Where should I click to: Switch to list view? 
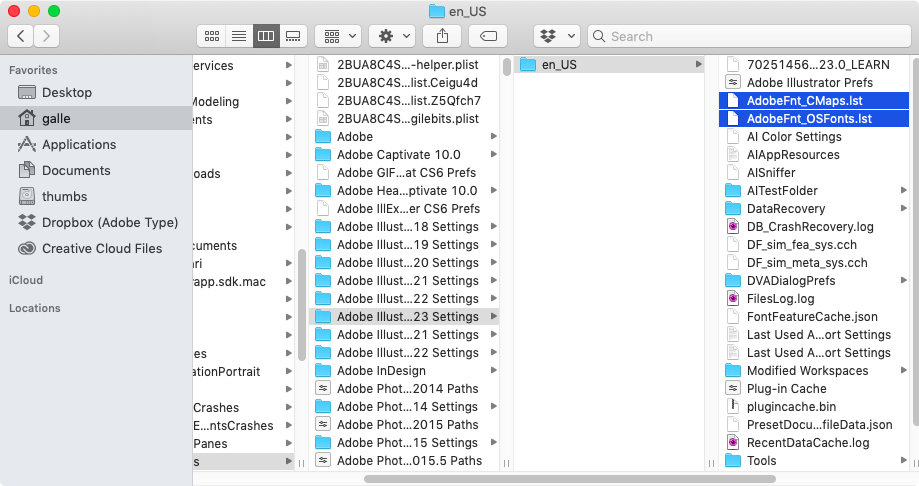pyautogui.click(x=239, y=36)
